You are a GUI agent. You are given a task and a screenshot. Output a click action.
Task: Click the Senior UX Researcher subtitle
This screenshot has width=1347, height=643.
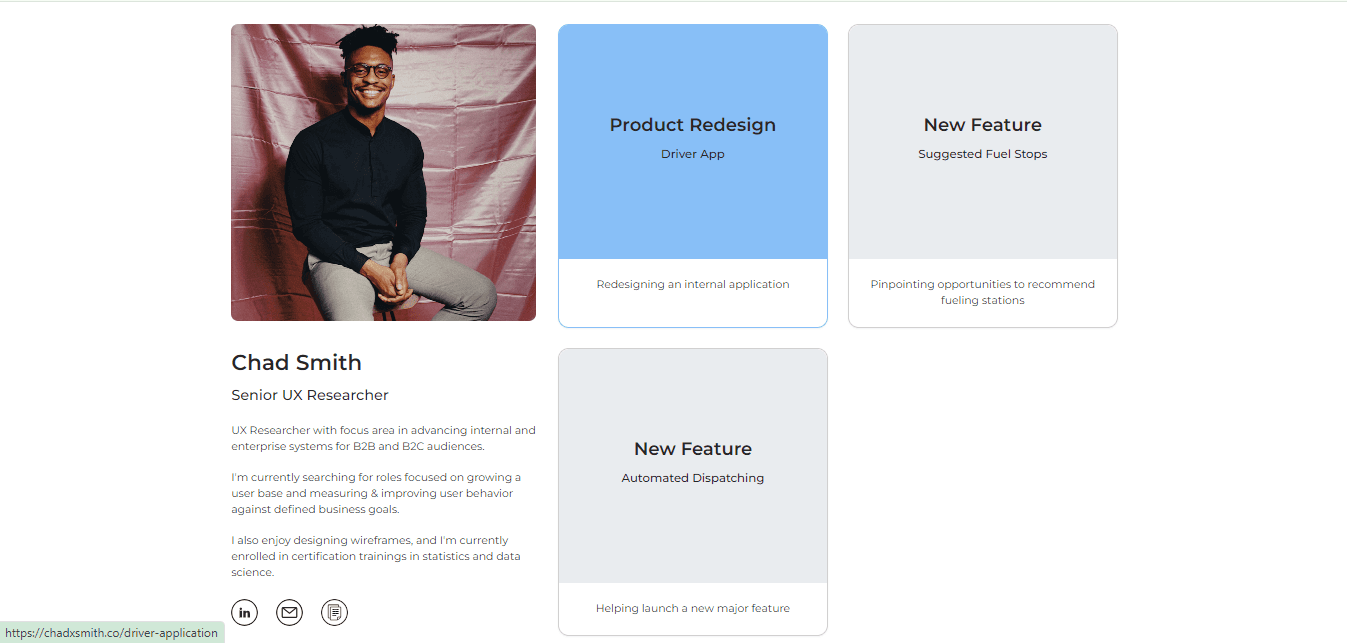pyautogui.click(x=310, y=395)
